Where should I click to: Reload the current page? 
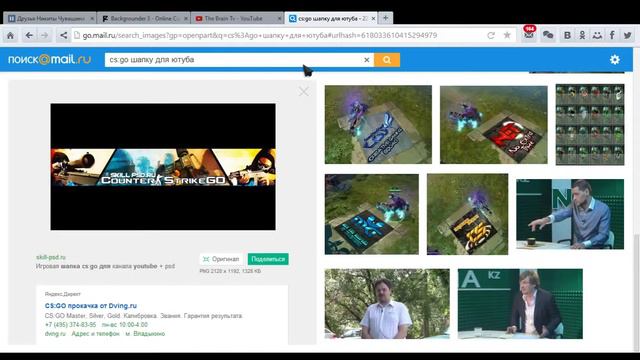click(491, 36)
